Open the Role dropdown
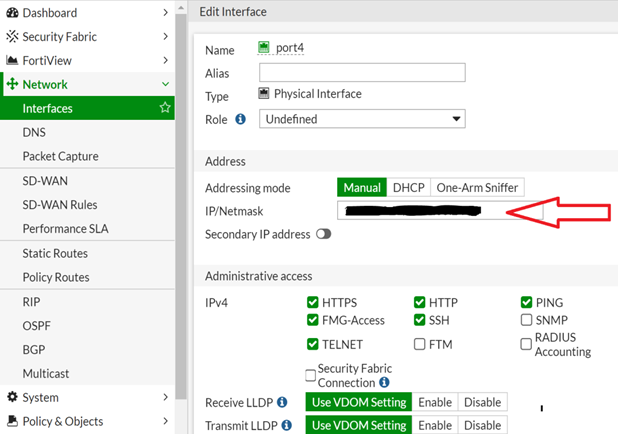 (x=362, y=119)
